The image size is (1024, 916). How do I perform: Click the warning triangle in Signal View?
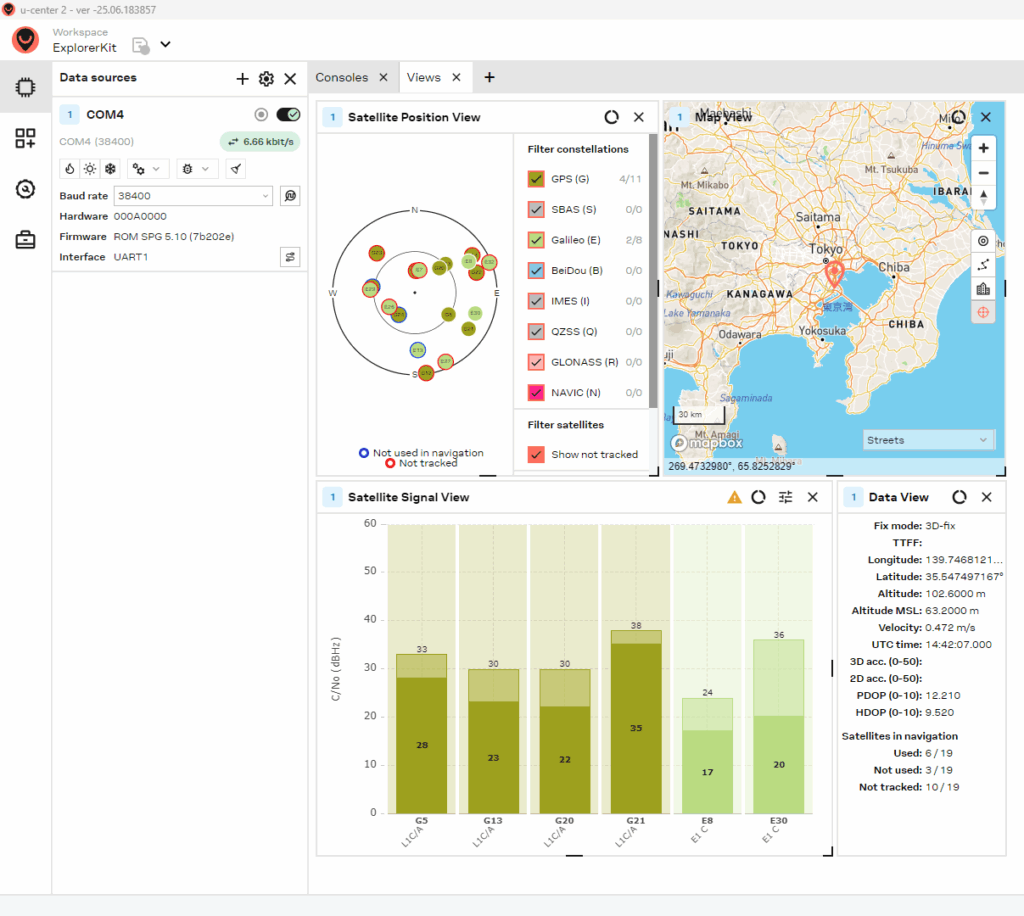click(x=735, y=497)
